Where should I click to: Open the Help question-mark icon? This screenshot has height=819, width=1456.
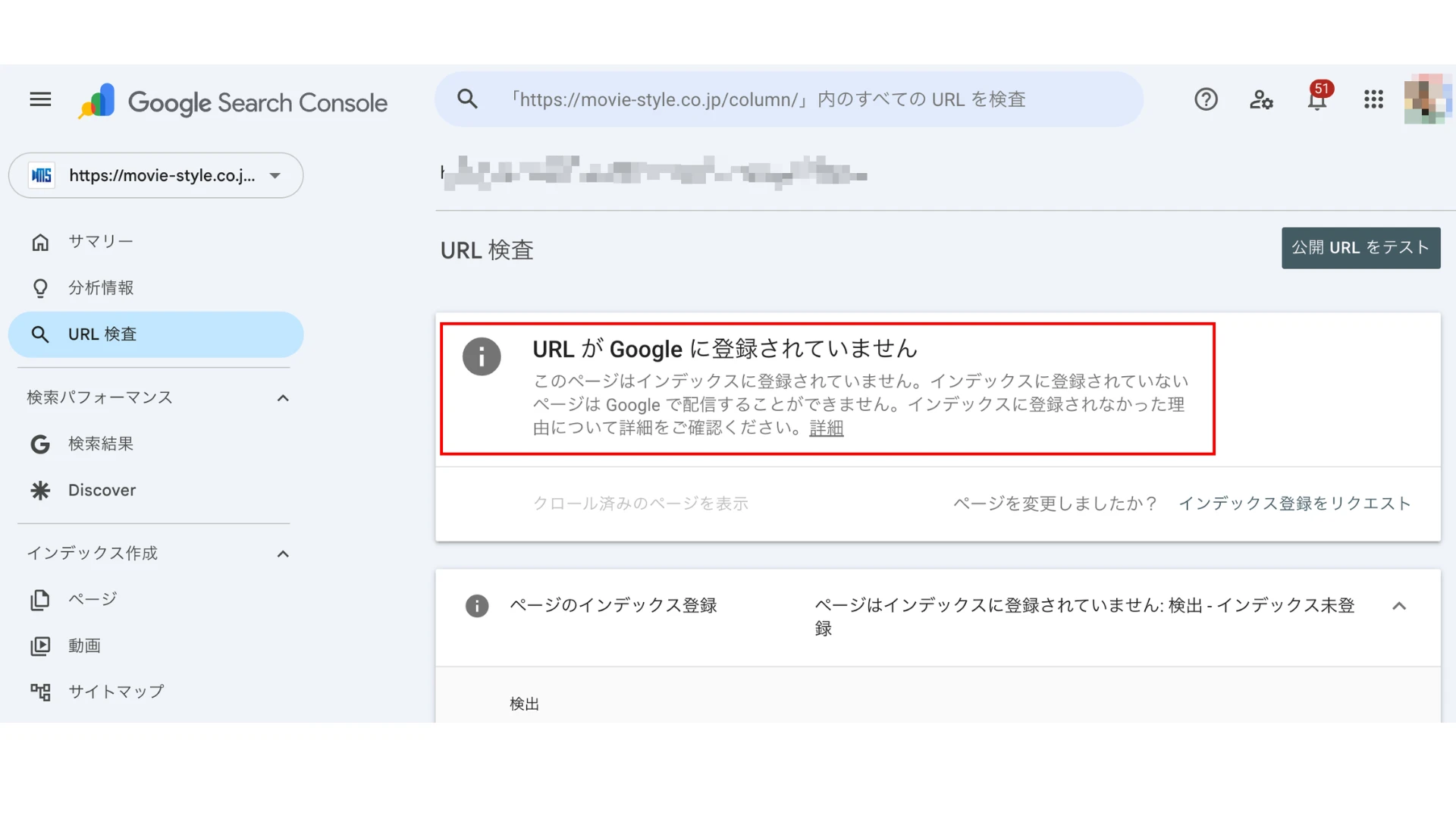coord(1206,99)
